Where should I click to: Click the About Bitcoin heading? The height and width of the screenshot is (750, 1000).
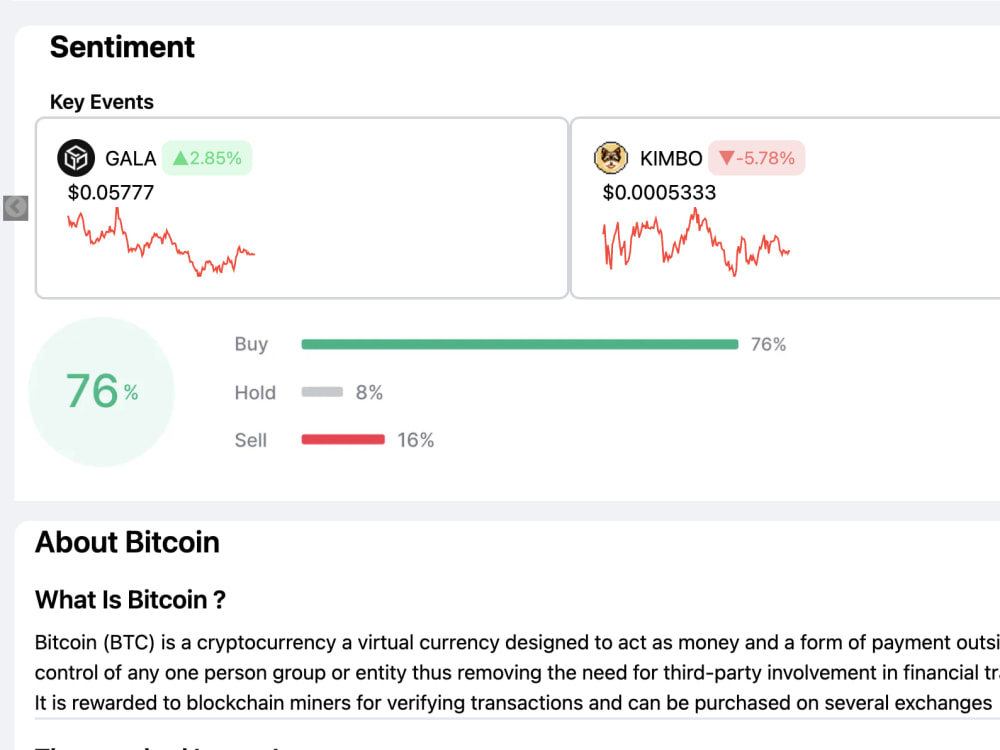click(127, 543)
